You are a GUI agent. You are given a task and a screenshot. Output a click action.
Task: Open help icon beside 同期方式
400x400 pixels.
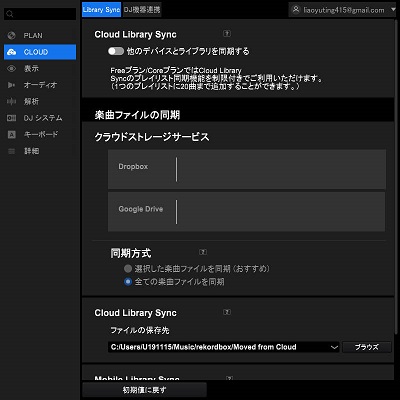point(203,252)
